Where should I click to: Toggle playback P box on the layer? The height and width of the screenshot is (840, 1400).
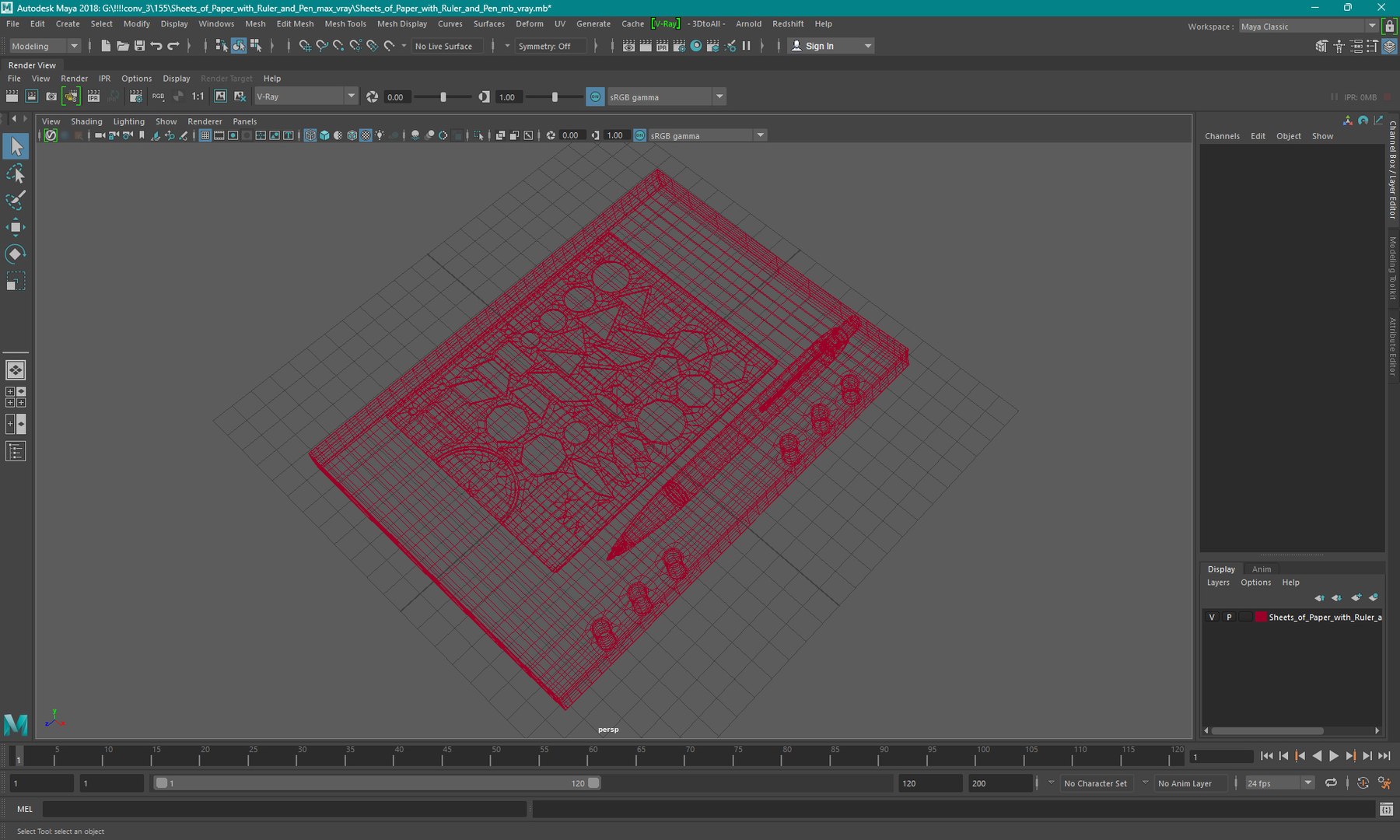click(x=1229, y=617)
